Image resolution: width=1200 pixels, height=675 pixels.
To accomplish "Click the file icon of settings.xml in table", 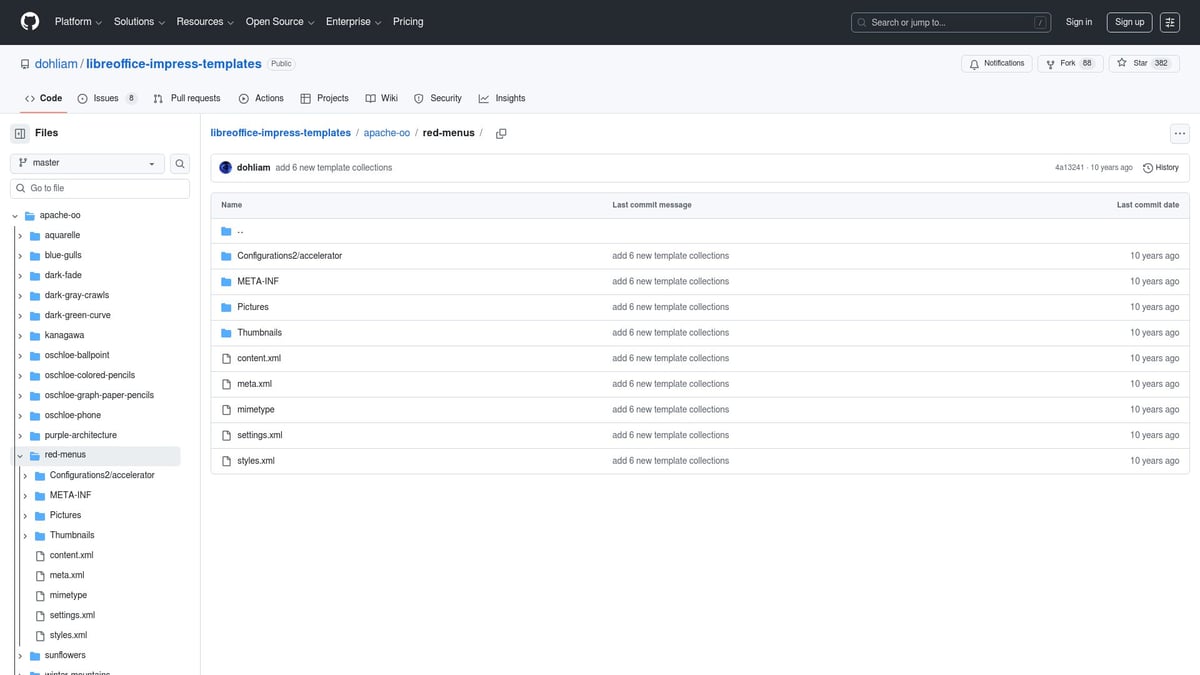I will (x=226, y=435).
